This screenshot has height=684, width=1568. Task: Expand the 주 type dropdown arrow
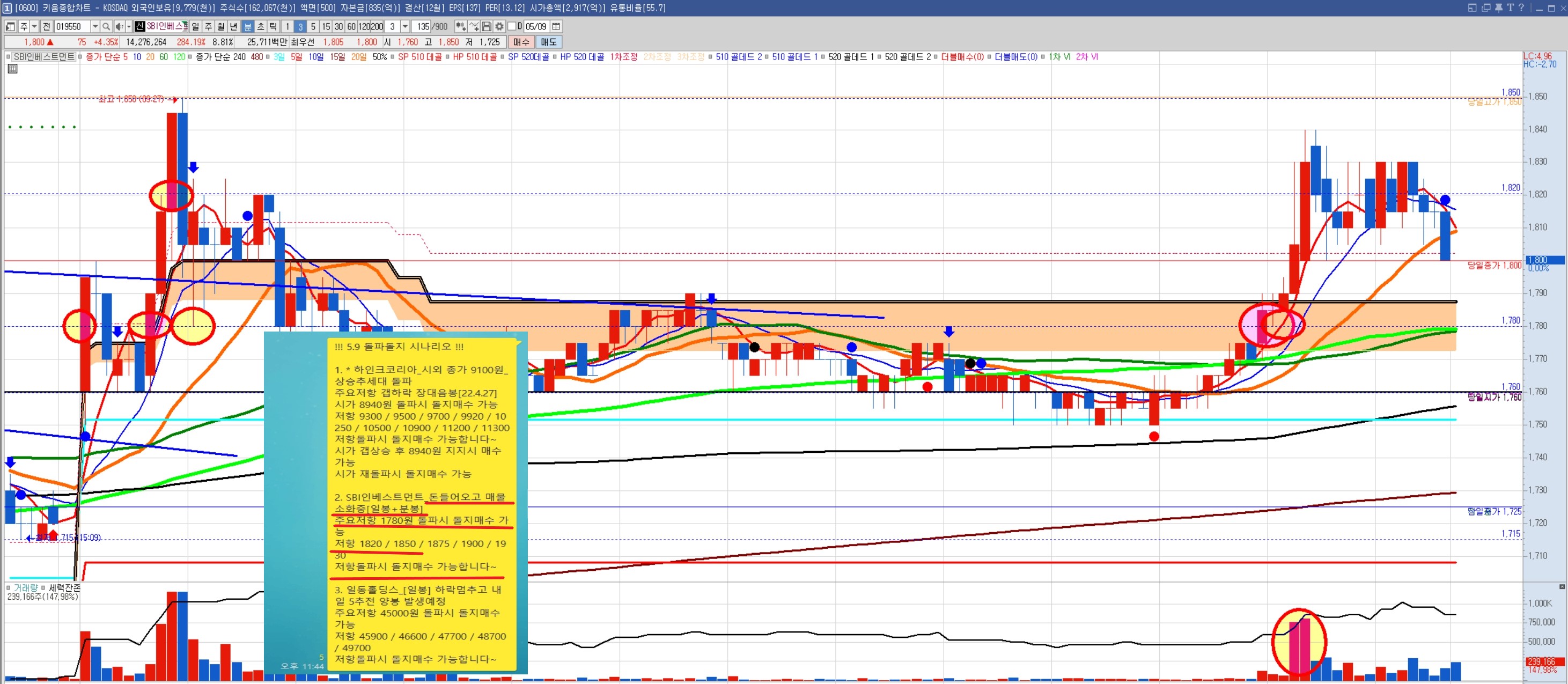(35, 27)
